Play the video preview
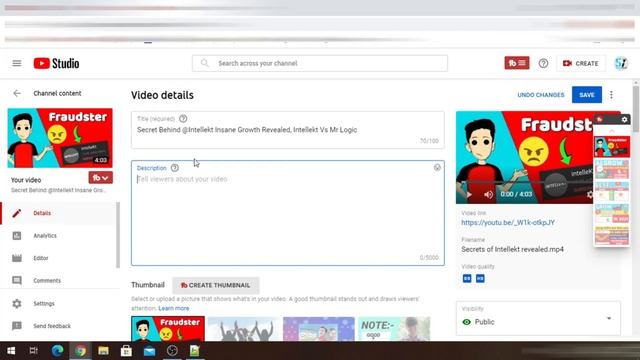 tap(469, 194)
